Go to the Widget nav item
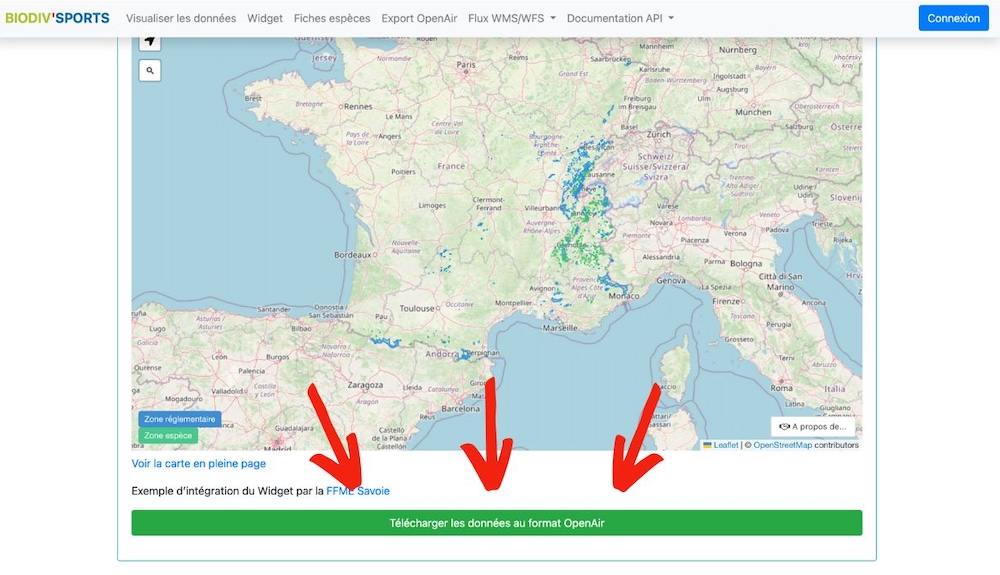This screenshot has height=575, width=1000. [x=265, y=18]
